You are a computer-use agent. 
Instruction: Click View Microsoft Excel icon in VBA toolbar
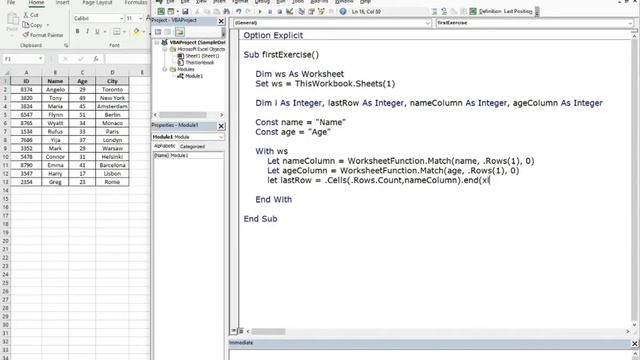161,11
